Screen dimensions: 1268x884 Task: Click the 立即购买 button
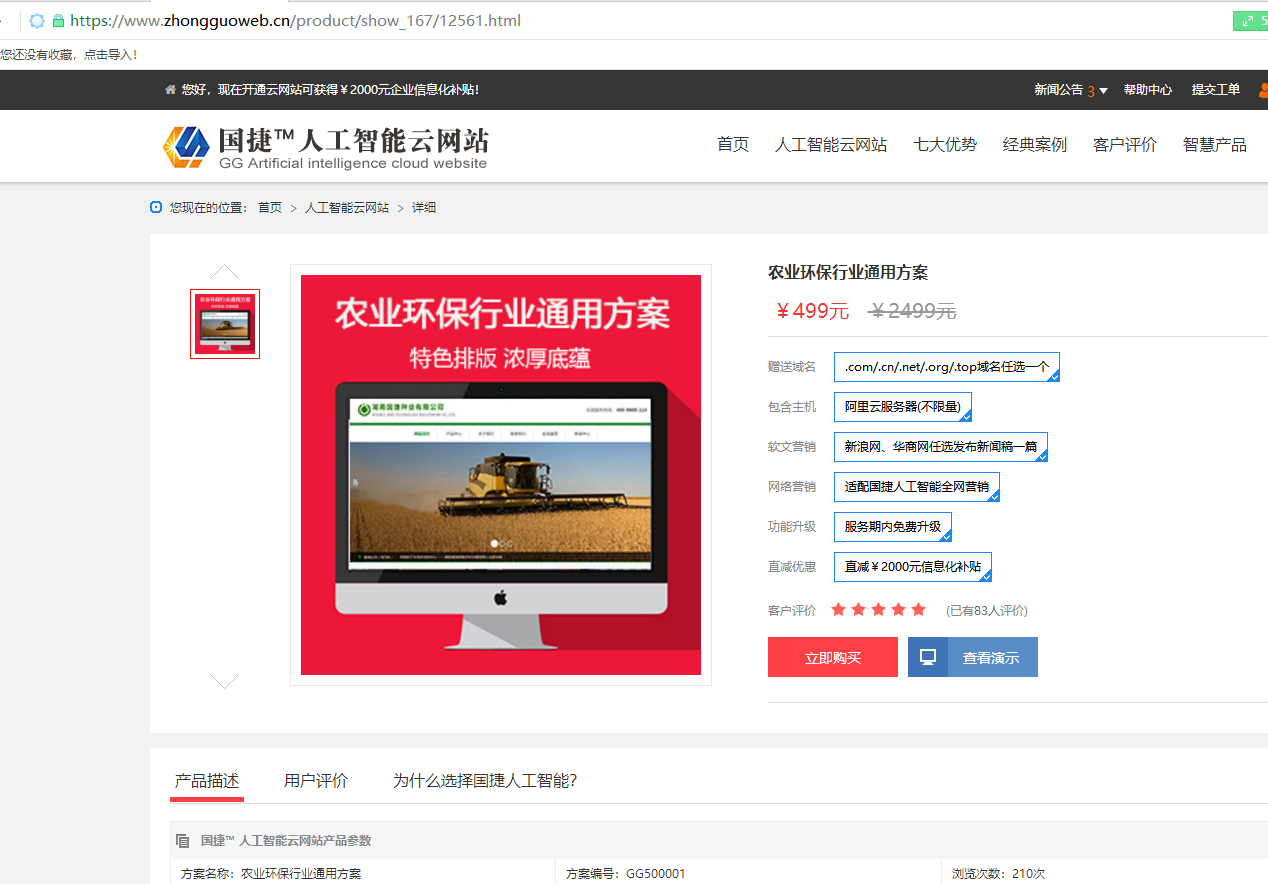coord(832,657)
